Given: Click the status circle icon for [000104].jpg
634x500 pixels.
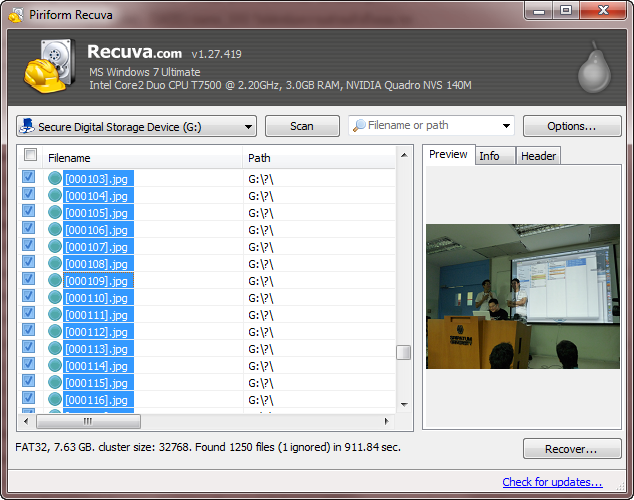Looking at the screenshot, I should 55,195.
